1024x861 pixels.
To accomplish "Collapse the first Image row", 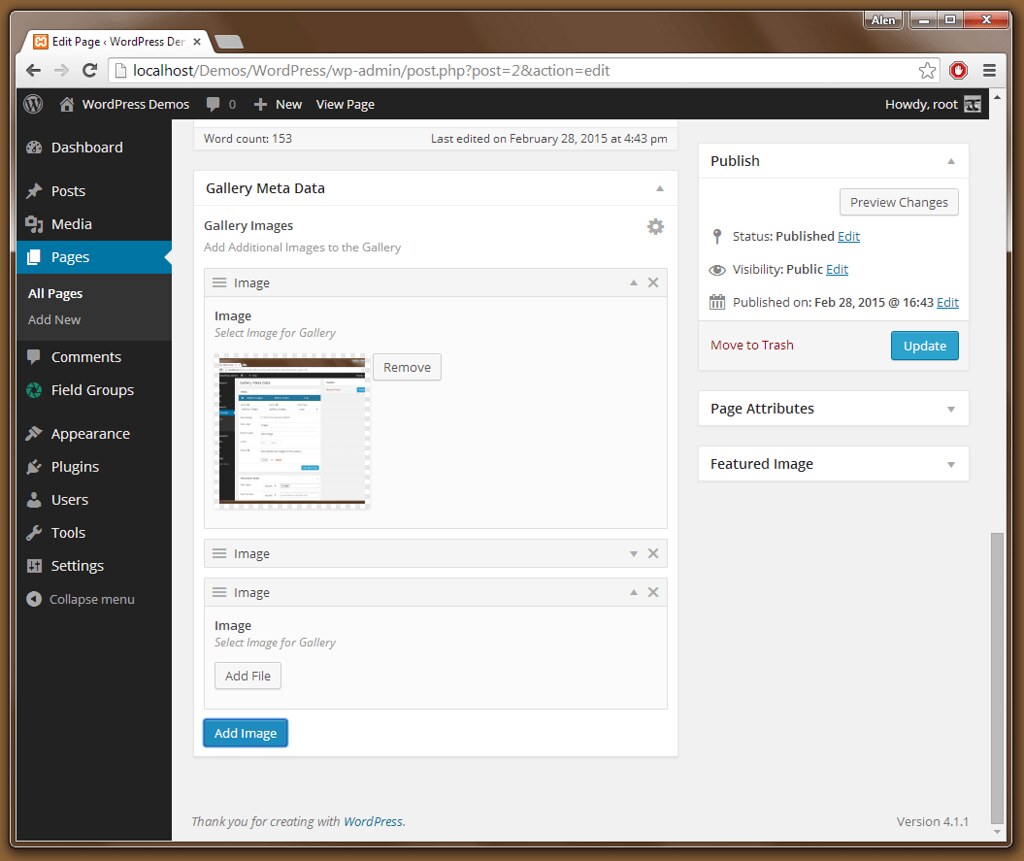I will 633,283.
